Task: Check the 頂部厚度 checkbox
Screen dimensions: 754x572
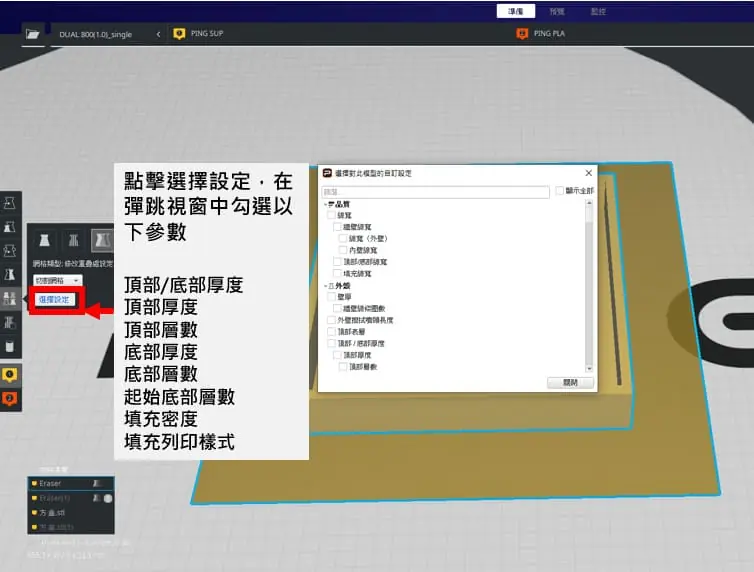Action: pos(337,355)
